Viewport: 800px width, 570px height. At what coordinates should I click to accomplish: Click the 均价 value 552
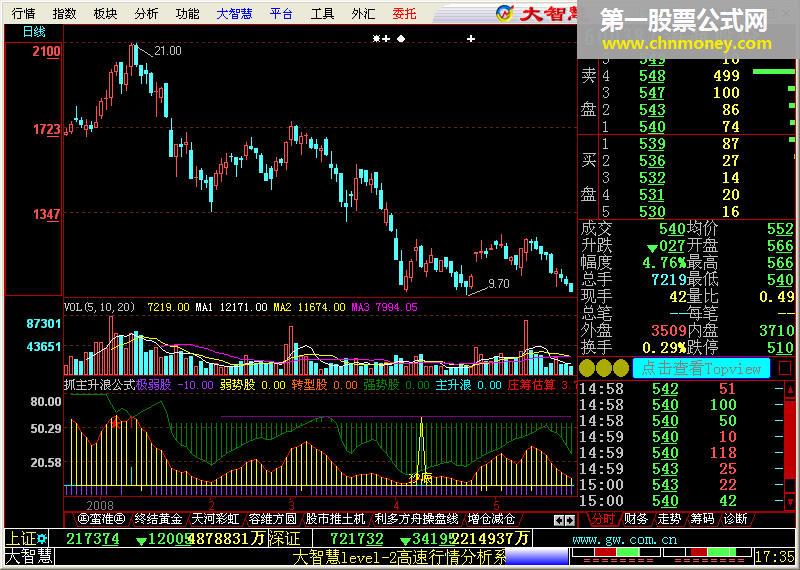781,229
